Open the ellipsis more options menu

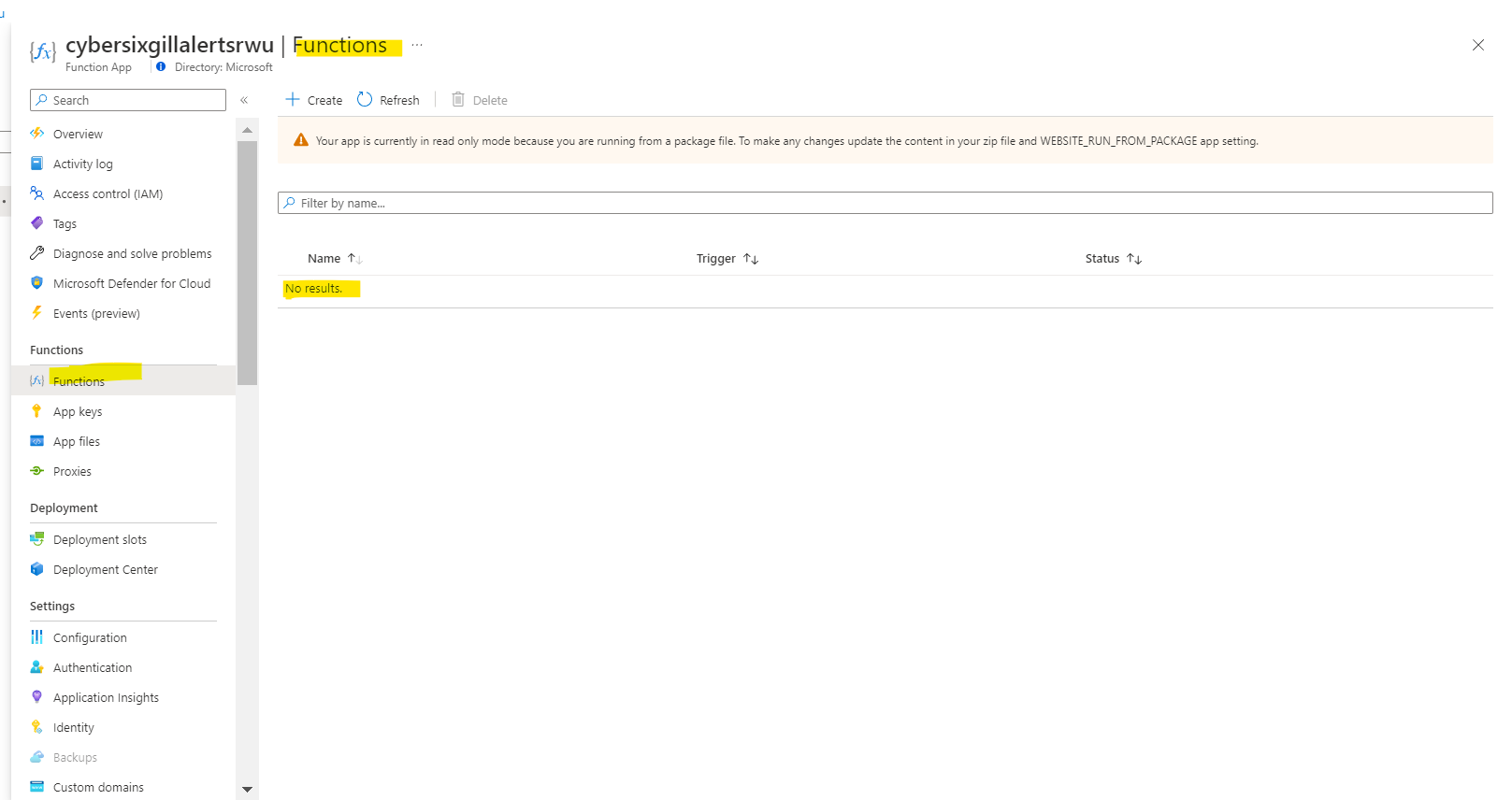click(x=417, y=45)
